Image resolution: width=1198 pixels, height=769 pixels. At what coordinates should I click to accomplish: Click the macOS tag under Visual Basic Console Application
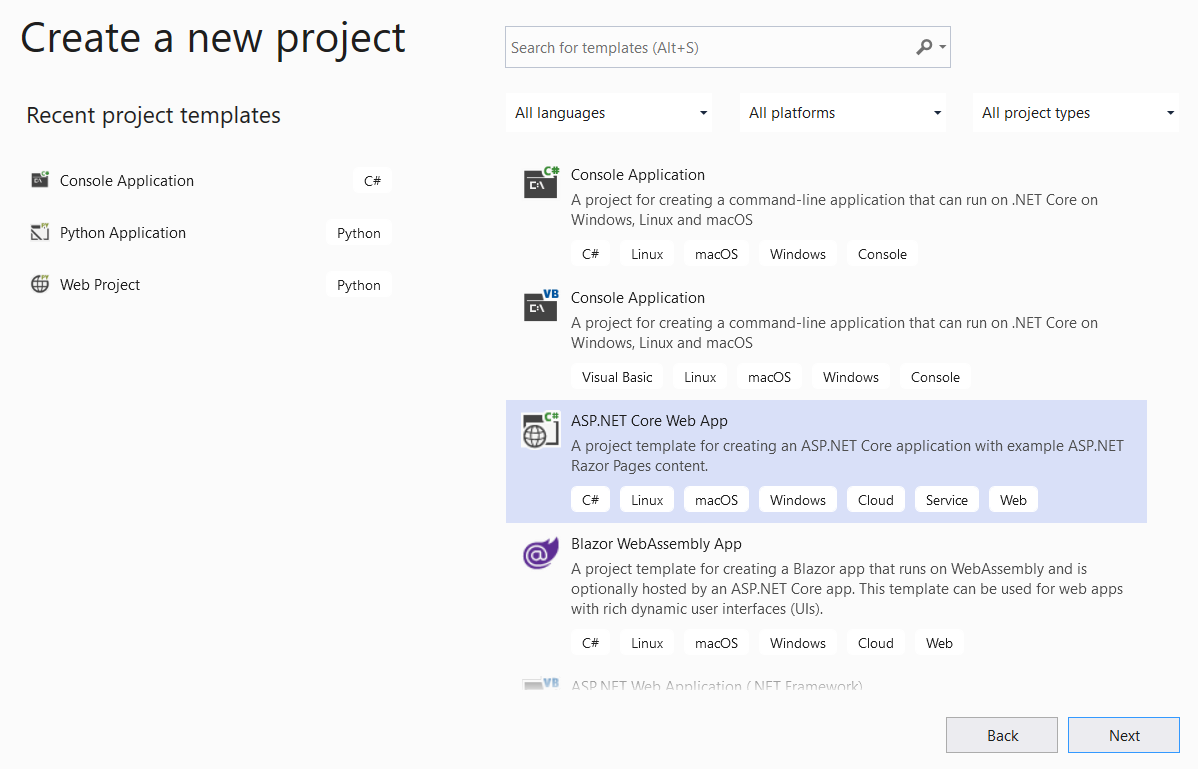[769, 377]
